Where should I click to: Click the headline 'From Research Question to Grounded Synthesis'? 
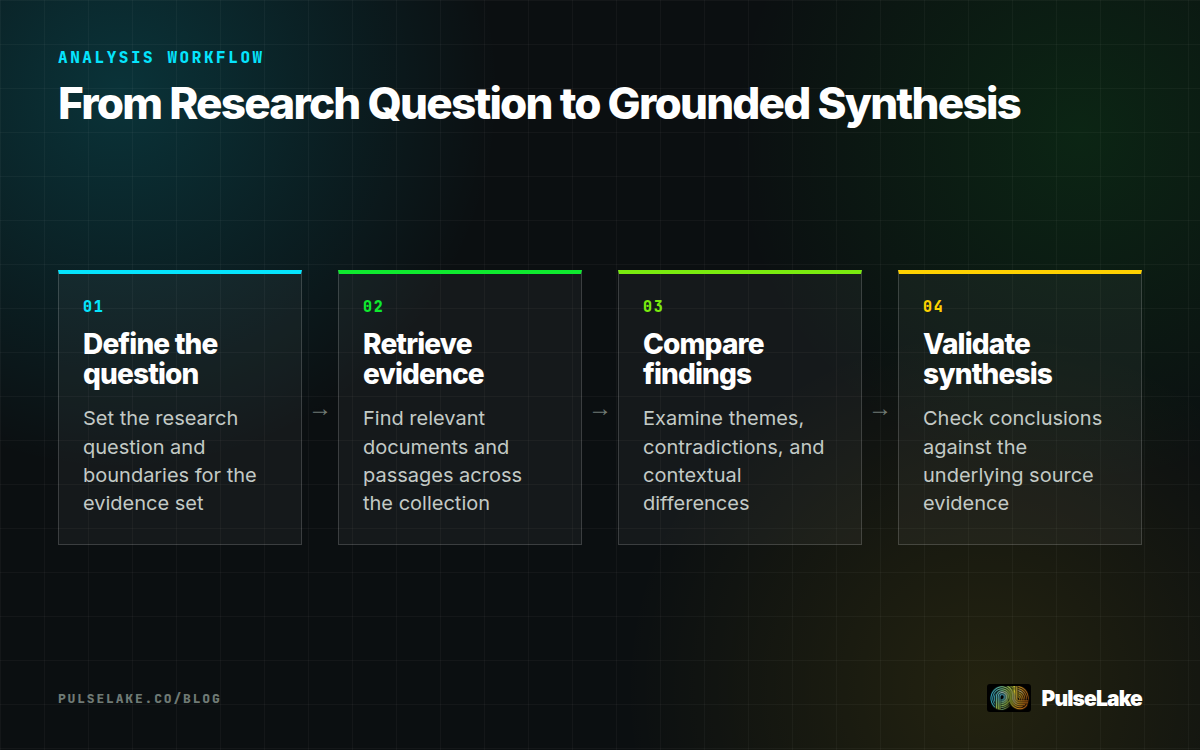539,104
